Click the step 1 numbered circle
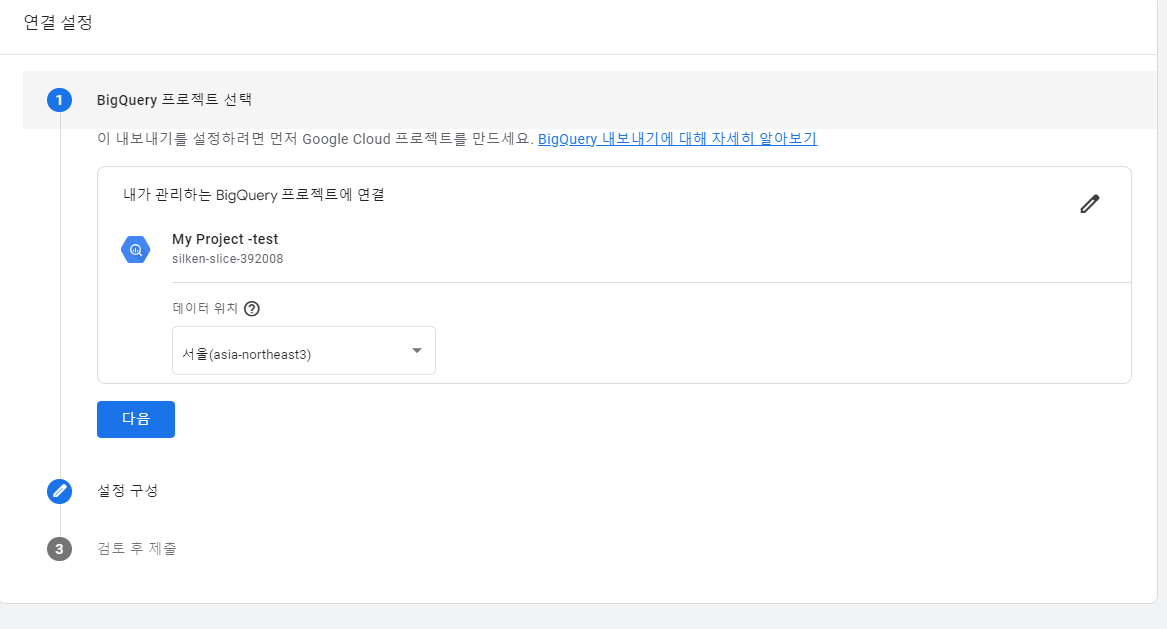1167x629 pixels. [60, 100]
